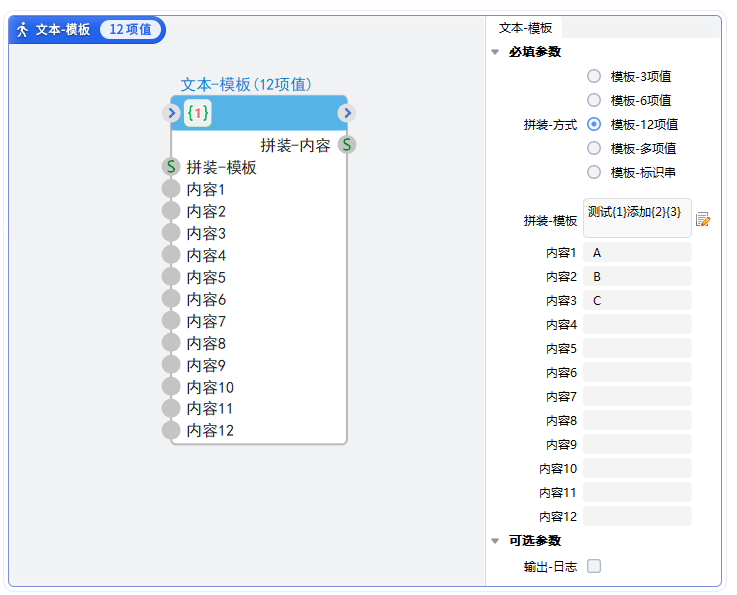Select the 模板-标识串 radio option
Viewport: 737px width, 595px height.
594,172
